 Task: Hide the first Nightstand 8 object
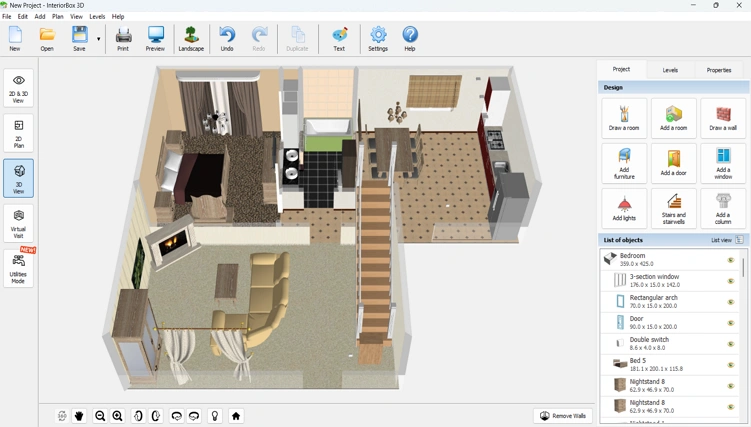[x=731, y=386]
